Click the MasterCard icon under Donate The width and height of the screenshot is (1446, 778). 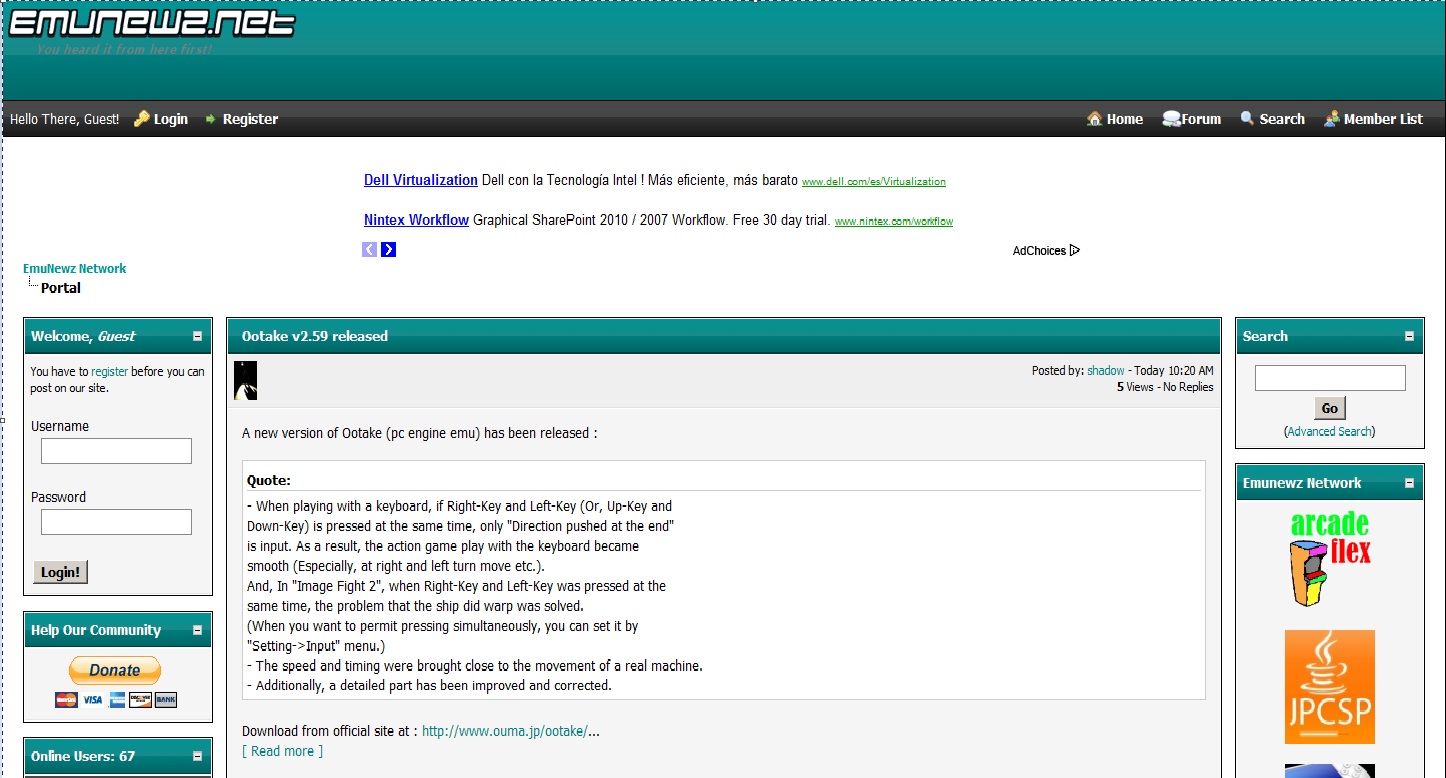(66, 700)
